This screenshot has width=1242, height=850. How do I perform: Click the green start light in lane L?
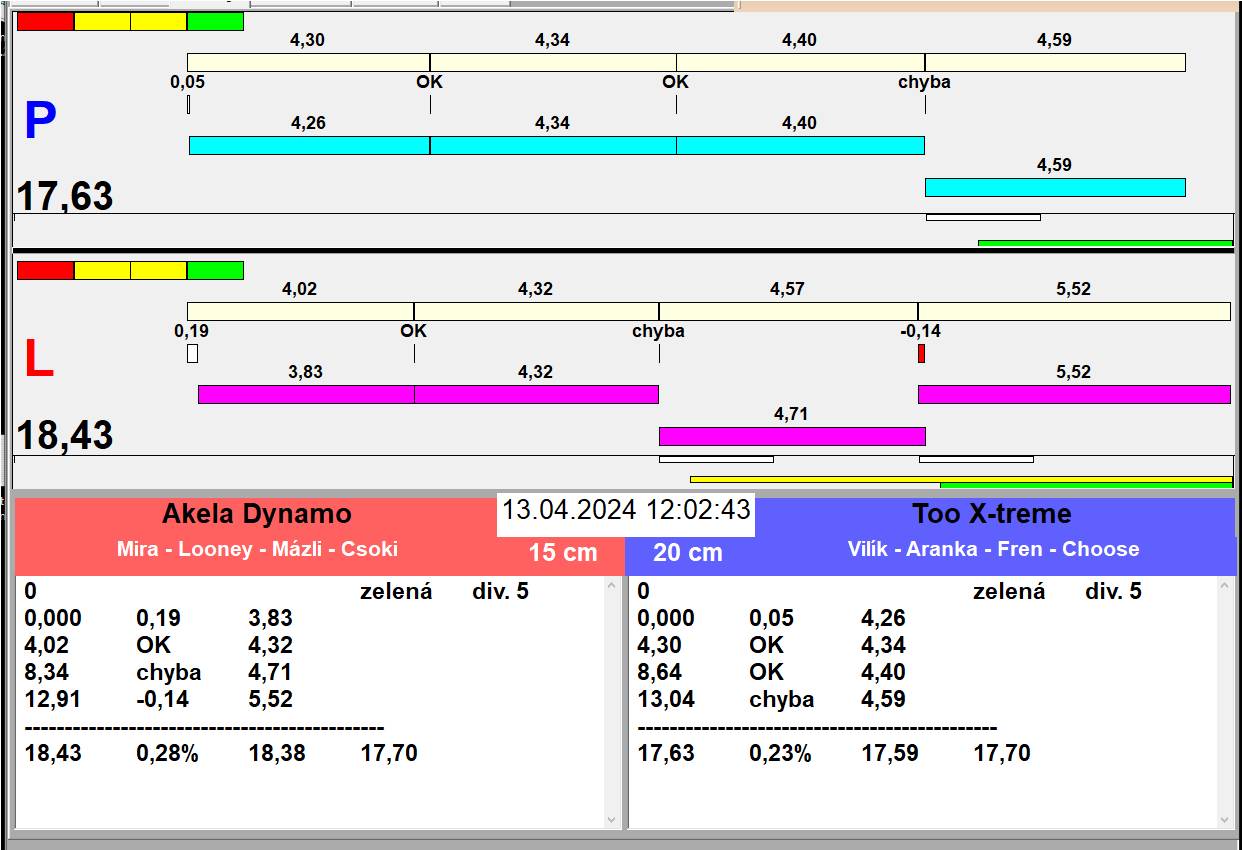[215, 270]
